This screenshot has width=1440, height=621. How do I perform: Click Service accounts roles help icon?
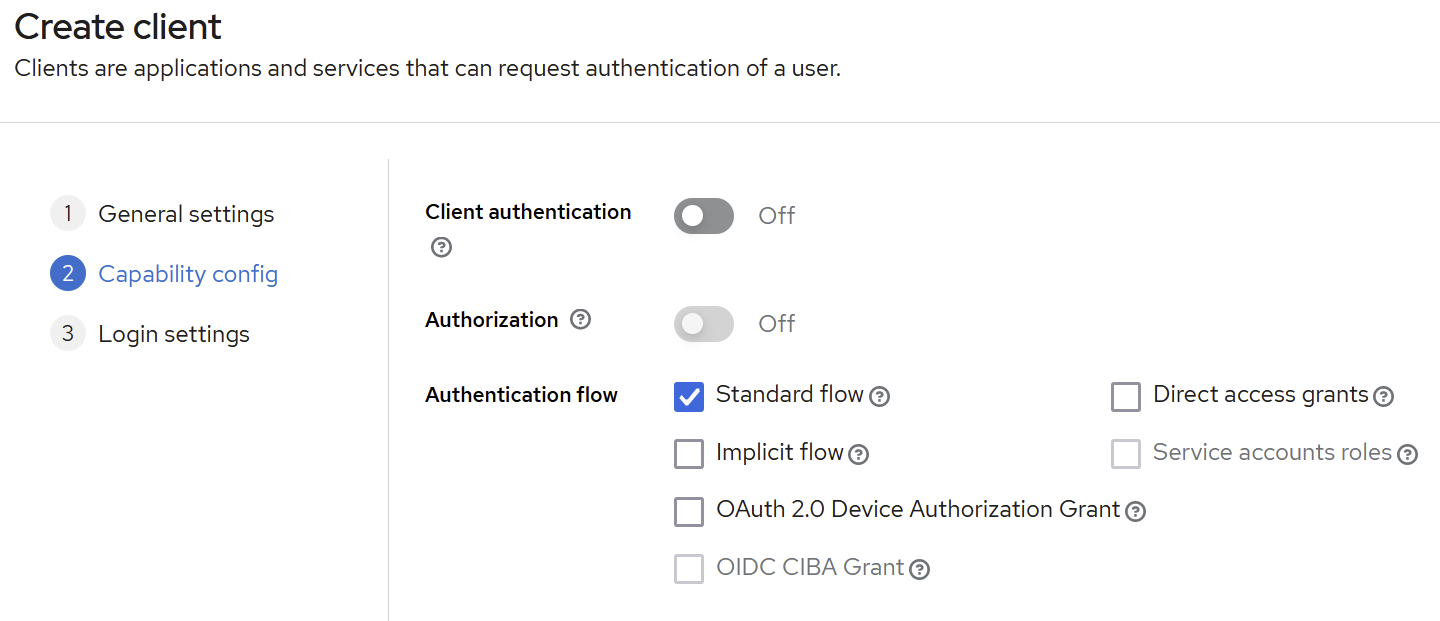tap(1408, 455)
